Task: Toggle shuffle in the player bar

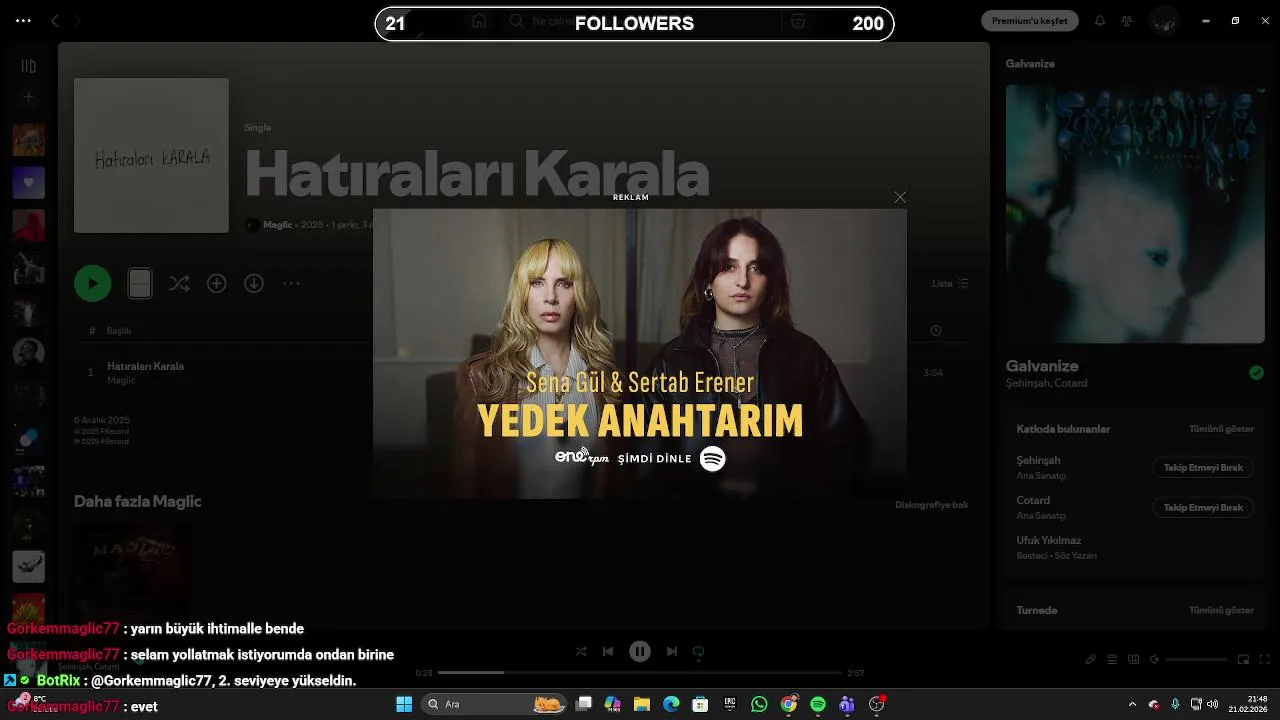Action: tap(581, 651)
